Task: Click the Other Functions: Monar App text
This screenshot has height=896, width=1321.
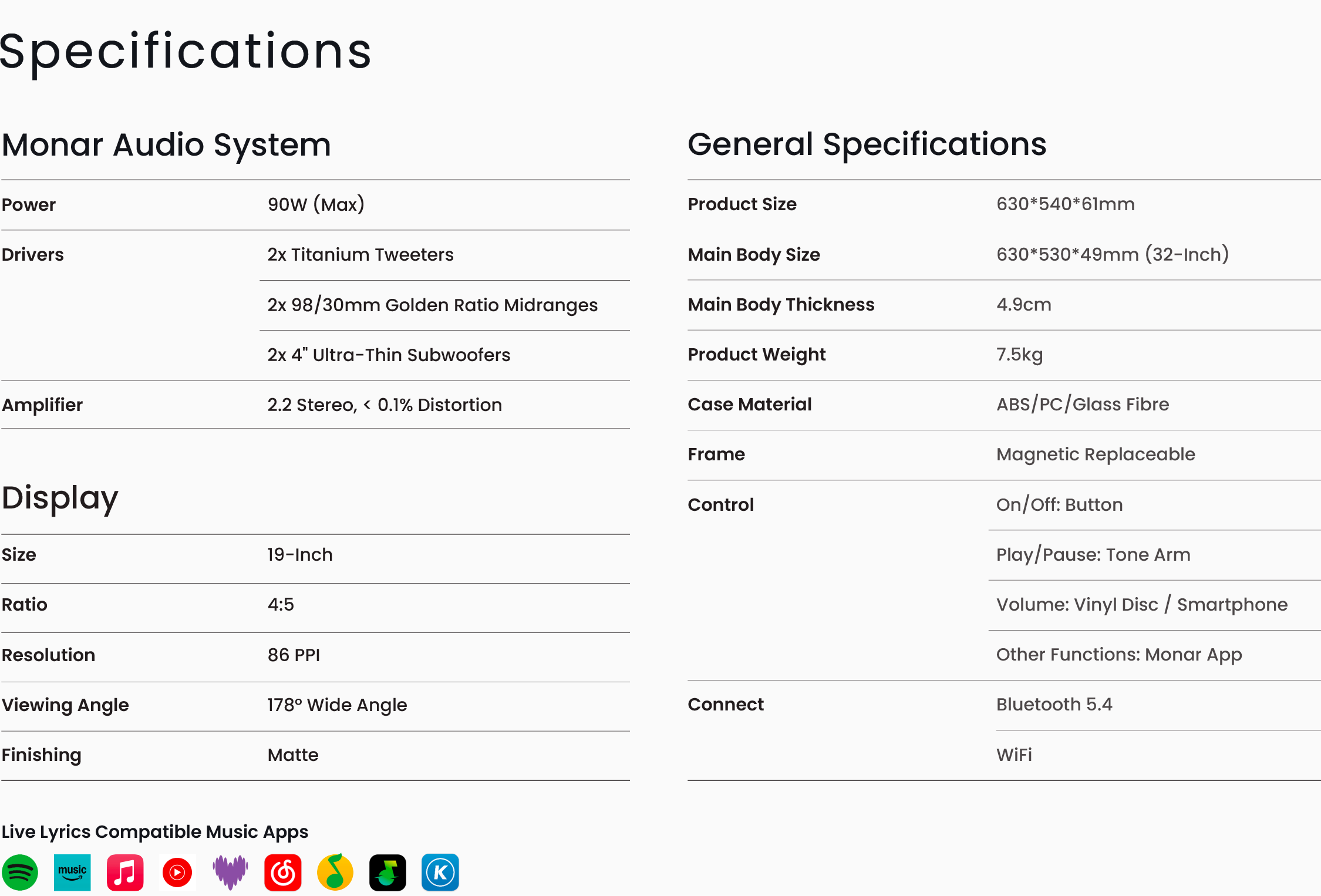Action: (1118, 655)
